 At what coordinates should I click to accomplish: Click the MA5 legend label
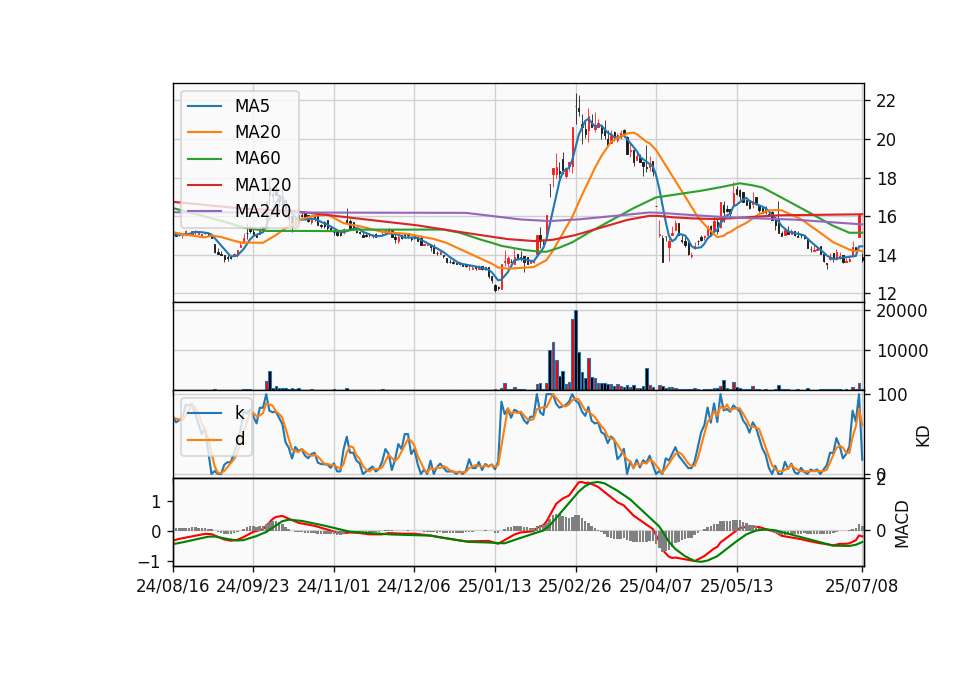(252, 106)
